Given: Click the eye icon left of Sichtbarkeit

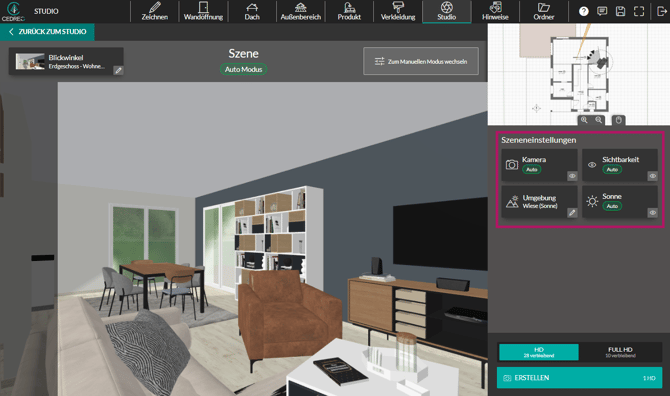Looking at the screenshot, I should pyautogui.click(x=592, y=165).
